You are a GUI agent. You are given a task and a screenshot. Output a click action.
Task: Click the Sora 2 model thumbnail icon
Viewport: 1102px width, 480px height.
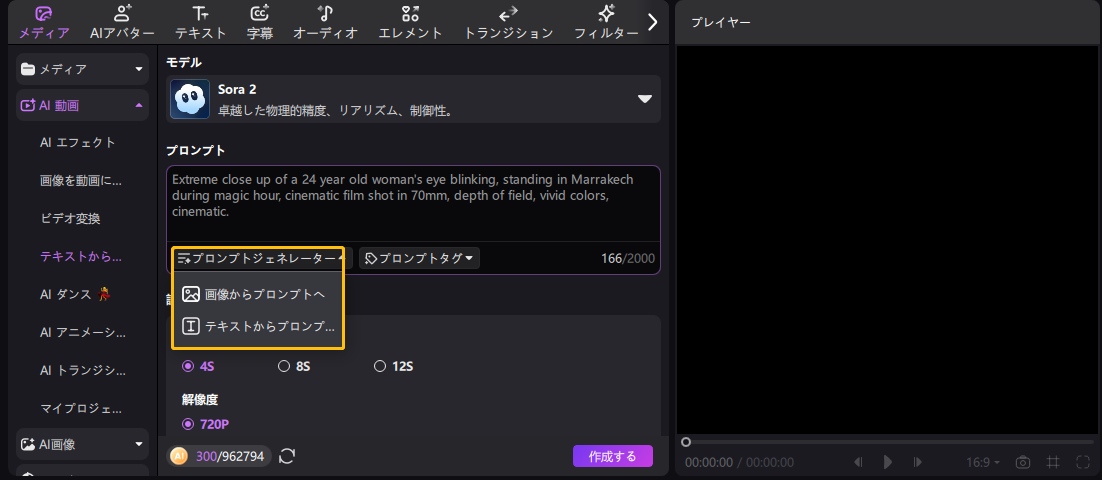[x=190, y=99]
